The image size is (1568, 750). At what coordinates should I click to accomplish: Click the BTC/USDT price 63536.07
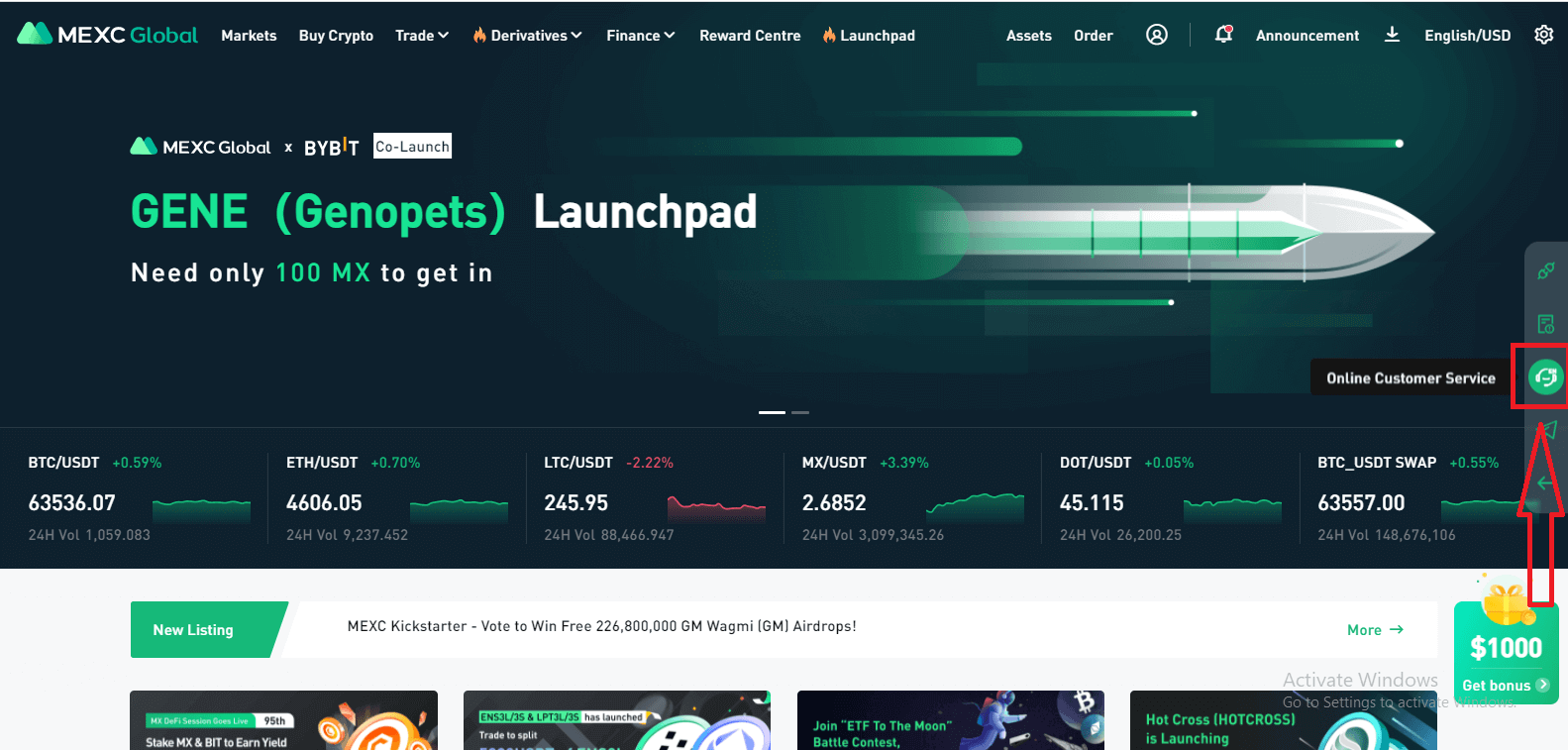coord(72,503)
